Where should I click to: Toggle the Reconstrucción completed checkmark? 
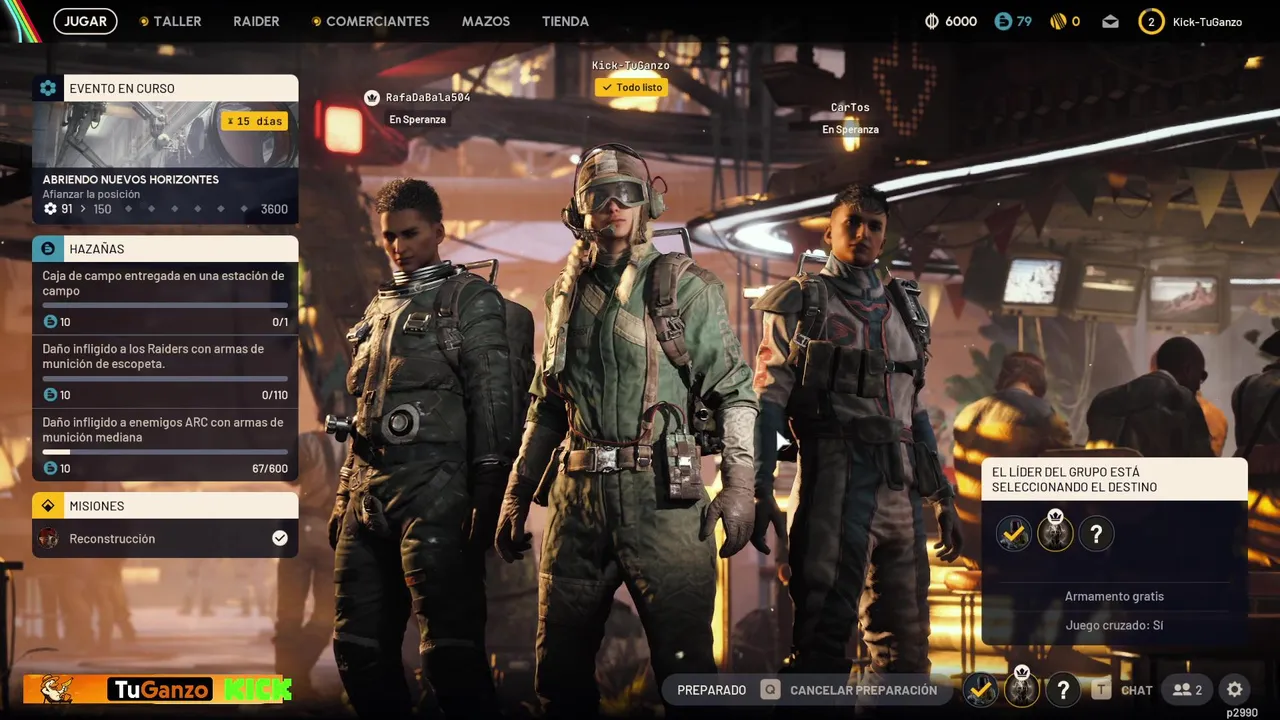click(x=280, y=538)
